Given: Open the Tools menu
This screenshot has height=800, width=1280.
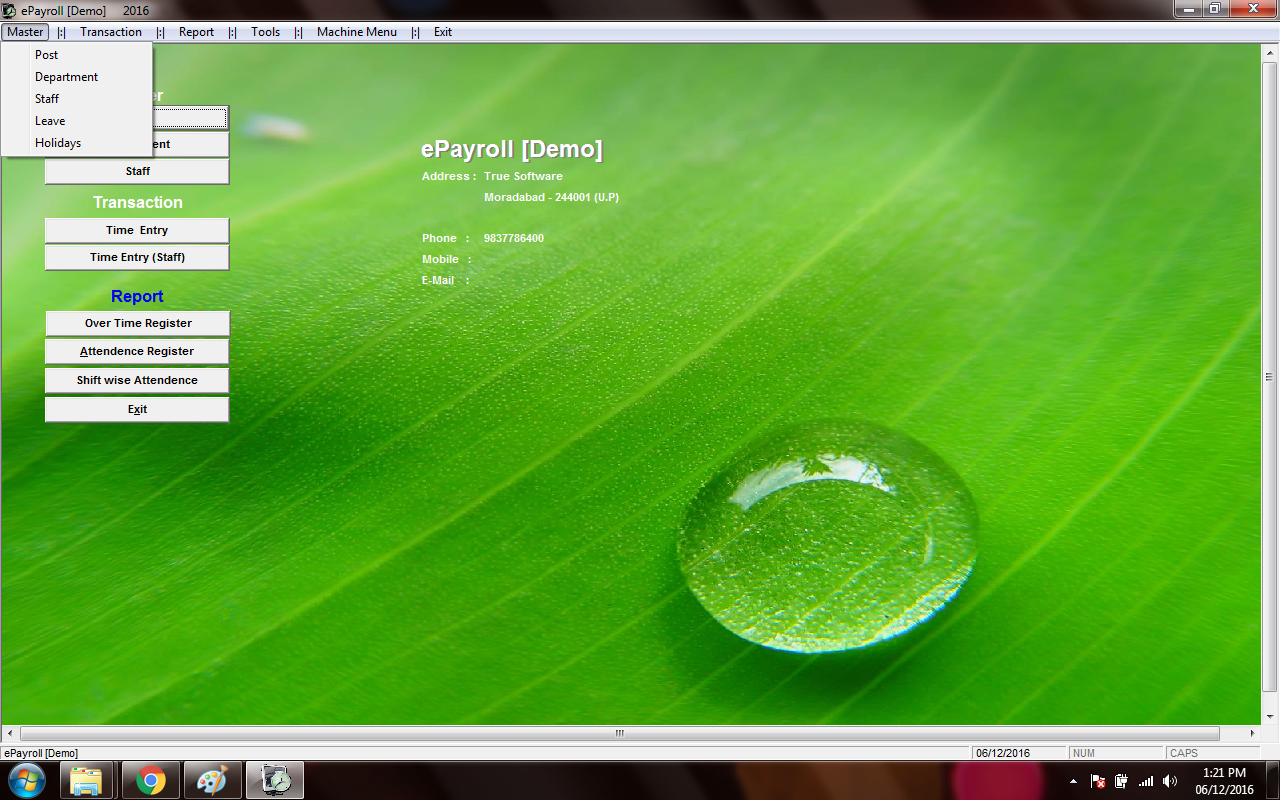Looking at the screenshot, I should pos(265,32).
